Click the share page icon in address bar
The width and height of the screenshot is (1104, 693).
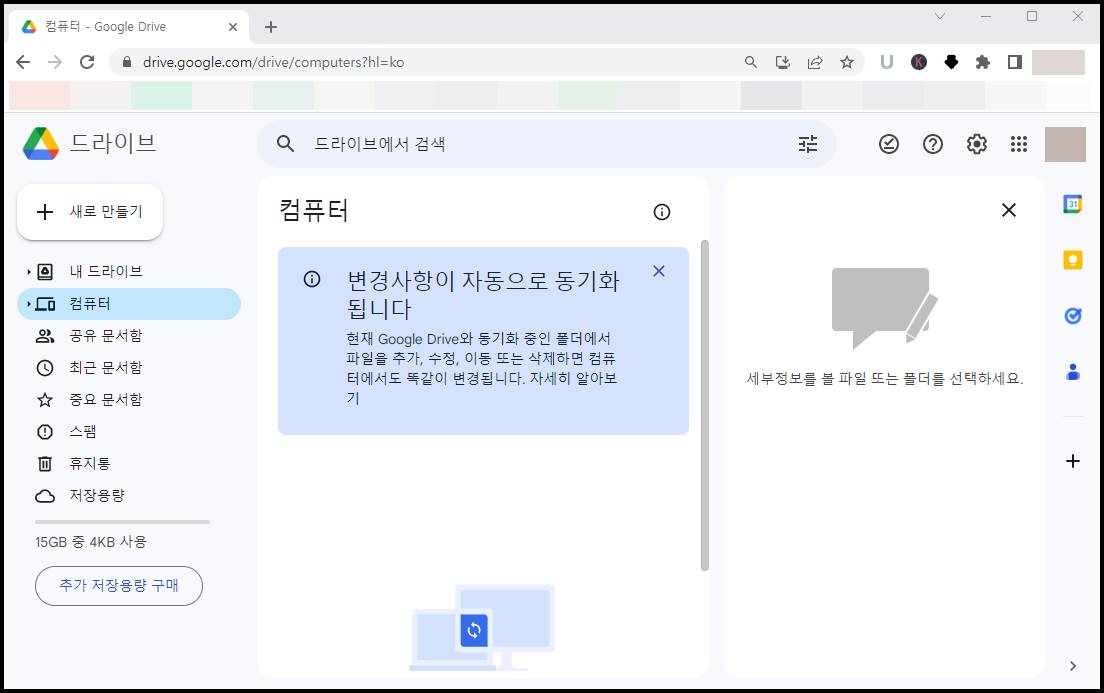pyautogui.click(x=815, y=62)
